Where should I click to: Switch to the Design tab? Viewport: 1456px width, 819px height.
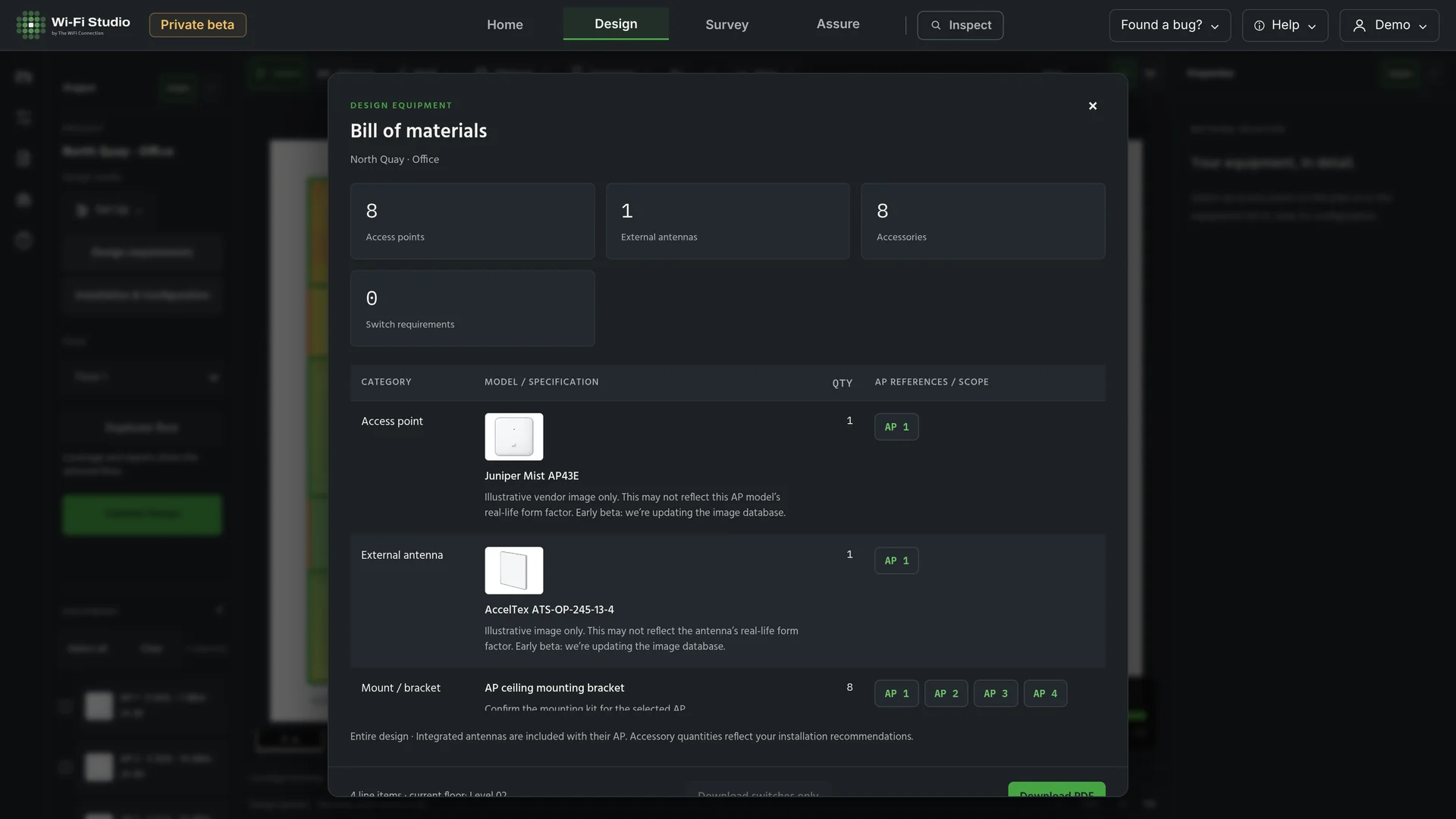(x=616, y=24)
